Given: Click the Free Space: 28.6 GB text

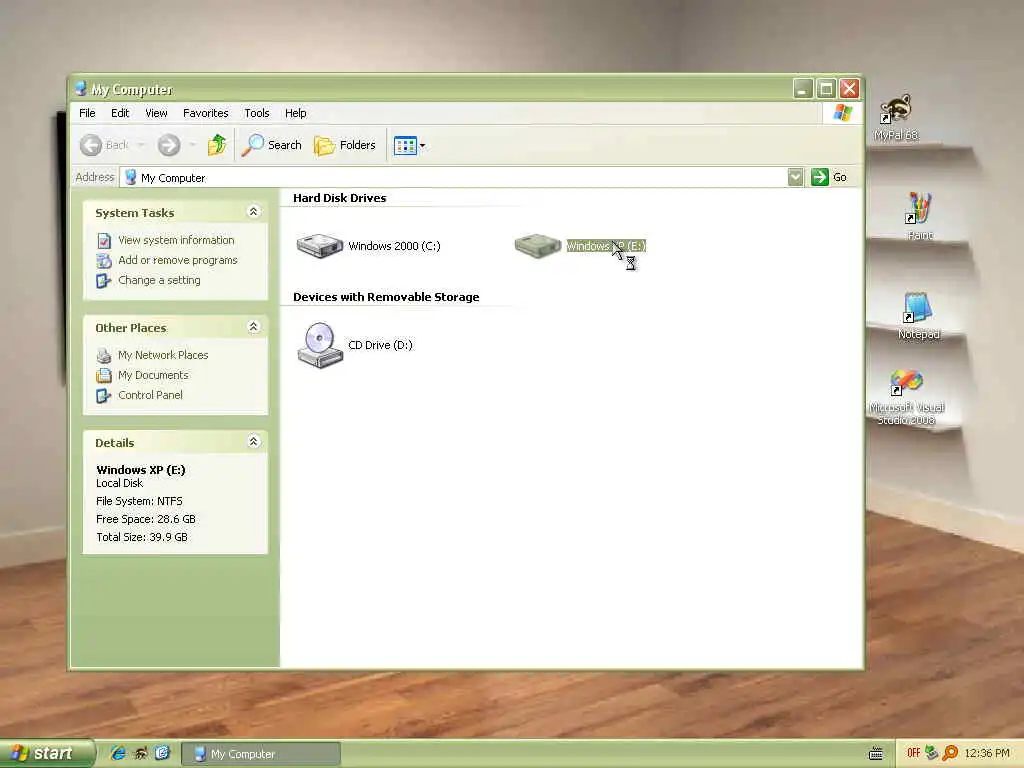Looking at the screenshot, I should pyautogui.click(x=146, y=519).
